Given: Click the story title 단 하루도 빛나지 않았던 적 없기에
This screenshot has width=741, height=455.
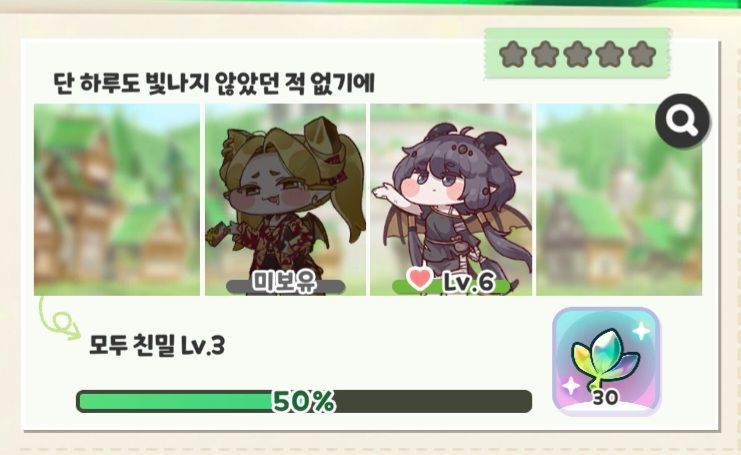Looking at the screenshot, I should (x=215, y=83).
